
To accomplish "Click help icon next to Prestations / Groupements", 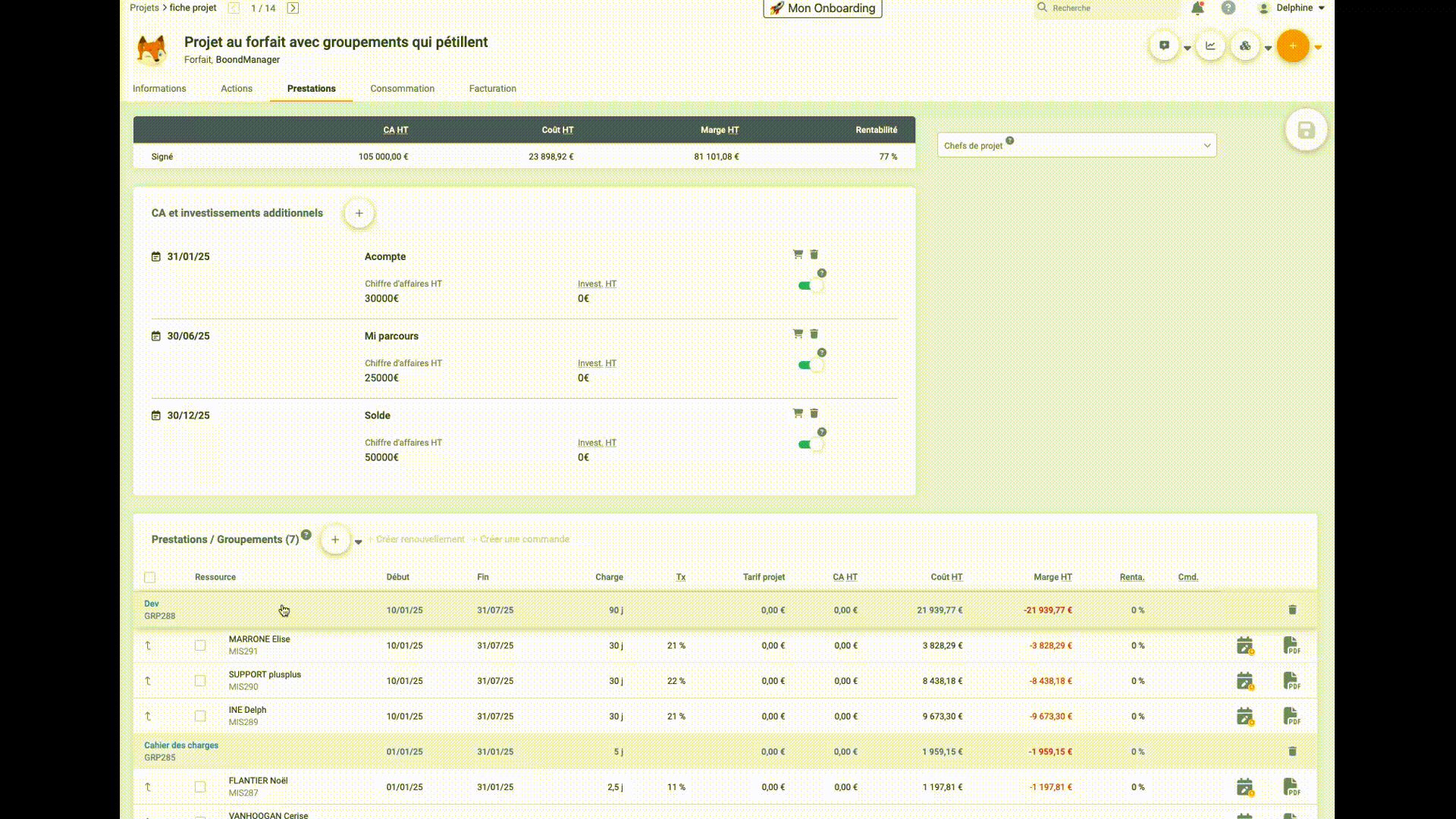I will 306,535.
